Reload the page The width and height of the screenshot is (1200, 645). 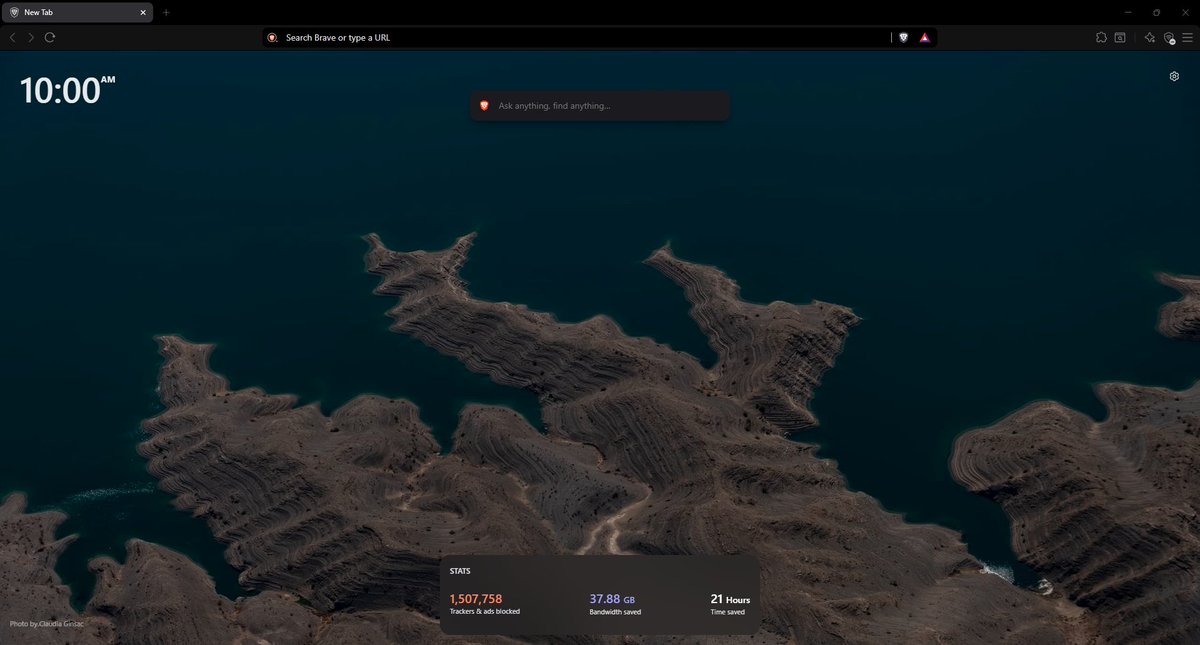[x=49, y=37]
